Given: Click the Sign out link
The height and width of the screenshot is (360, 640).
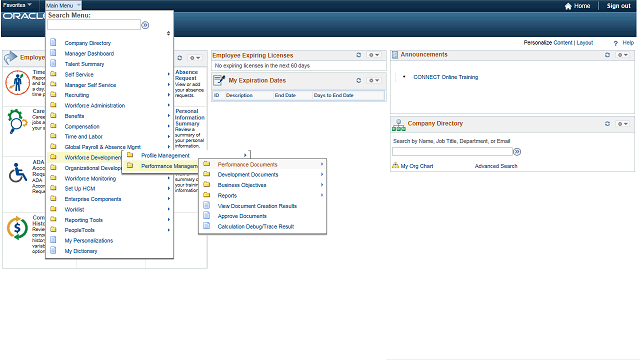Looking at the screenshot, I should pos(618,6).
